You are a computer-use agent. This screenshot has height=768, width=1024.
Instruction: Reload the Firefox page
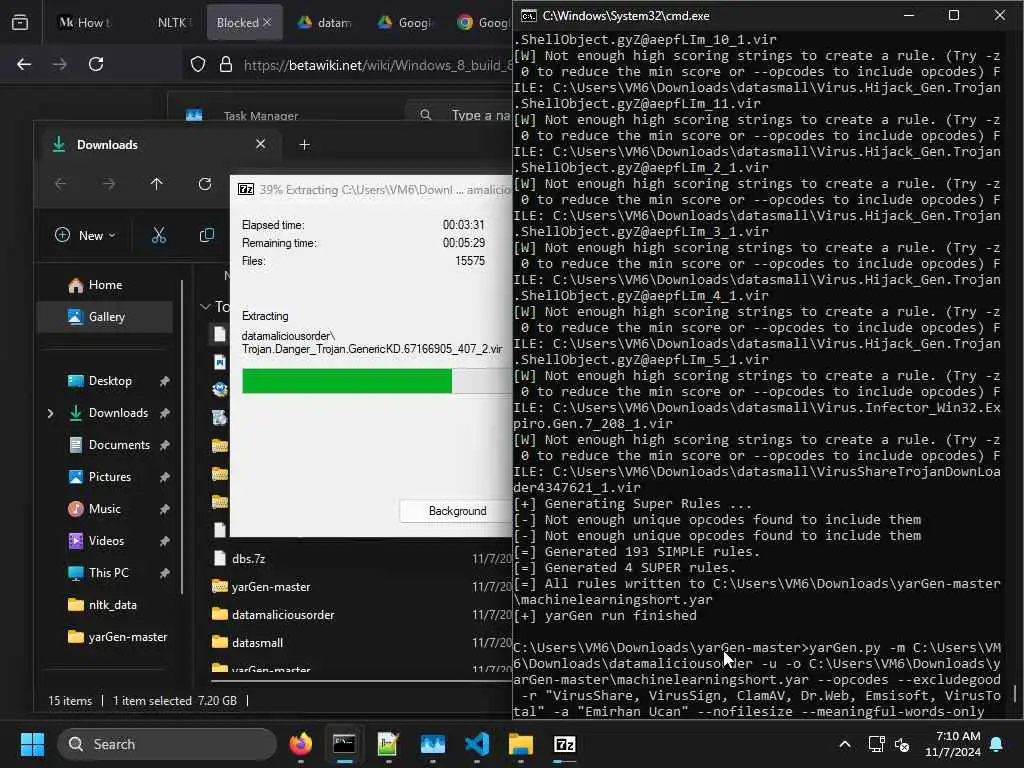96,64
